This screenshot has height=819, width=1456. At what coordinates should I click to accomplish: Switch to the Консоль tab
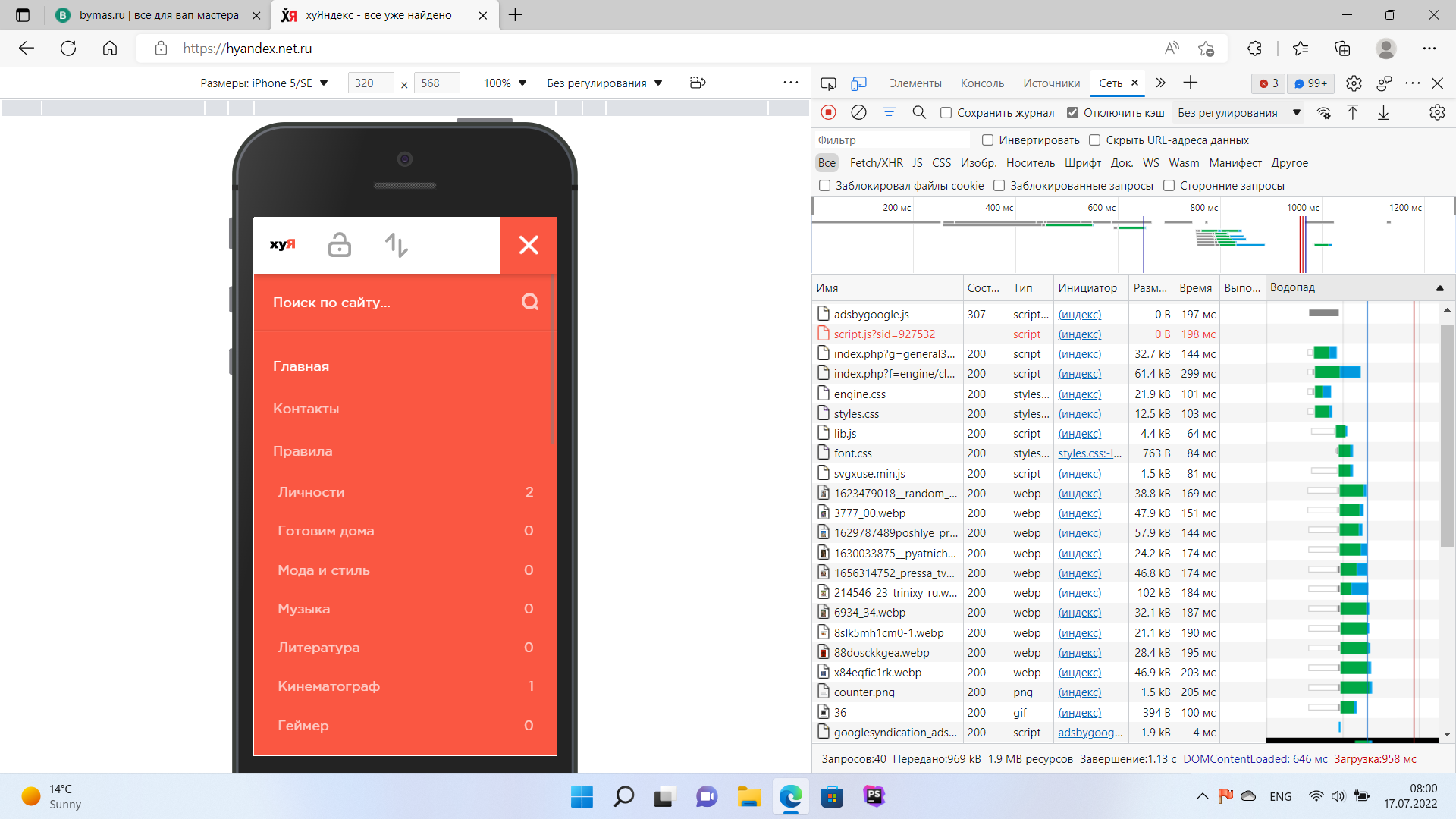point(981,83)
